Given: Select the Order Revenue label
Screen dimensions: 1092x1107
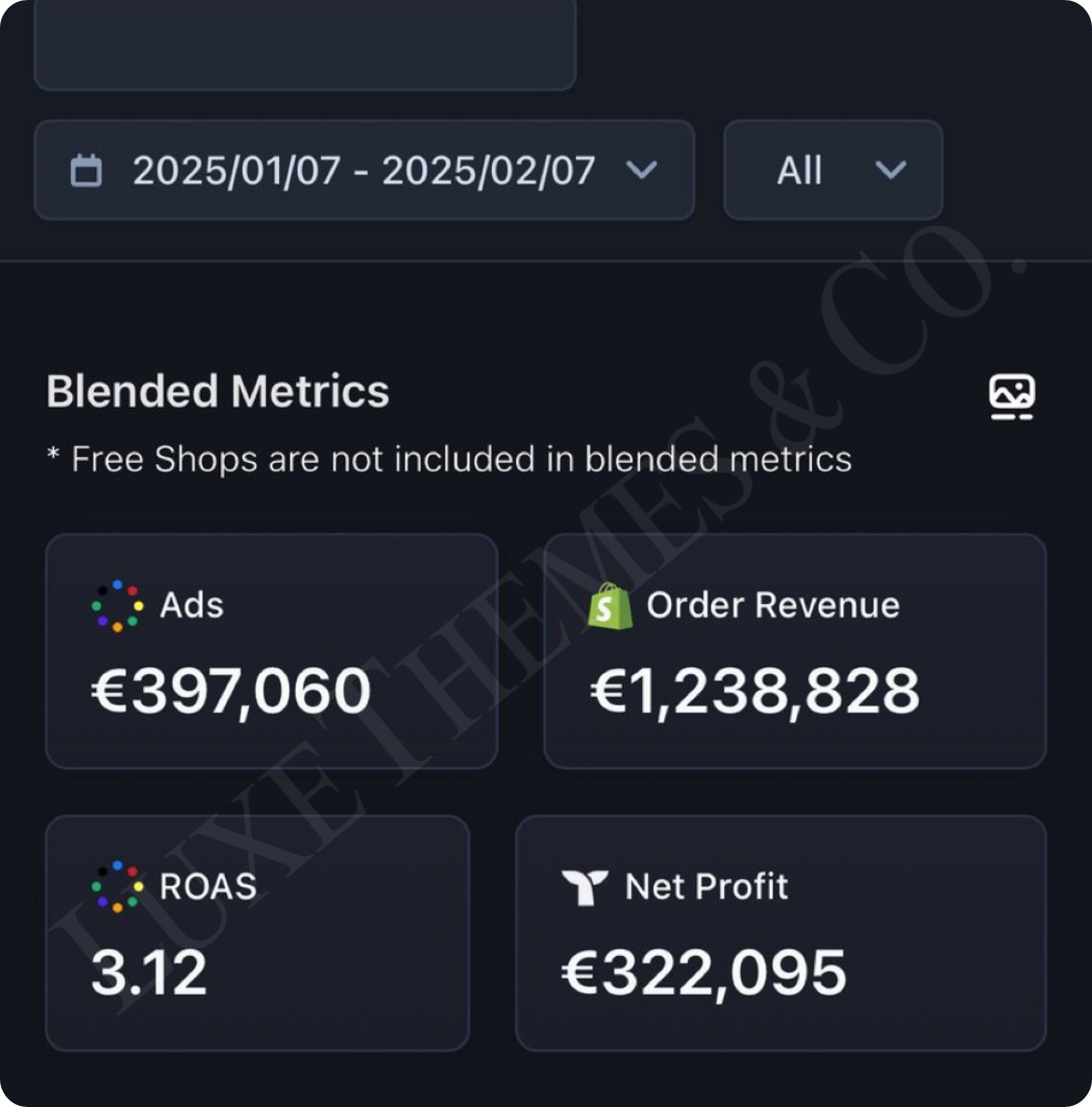Looking at the screenshot, I should coord(773,606).
